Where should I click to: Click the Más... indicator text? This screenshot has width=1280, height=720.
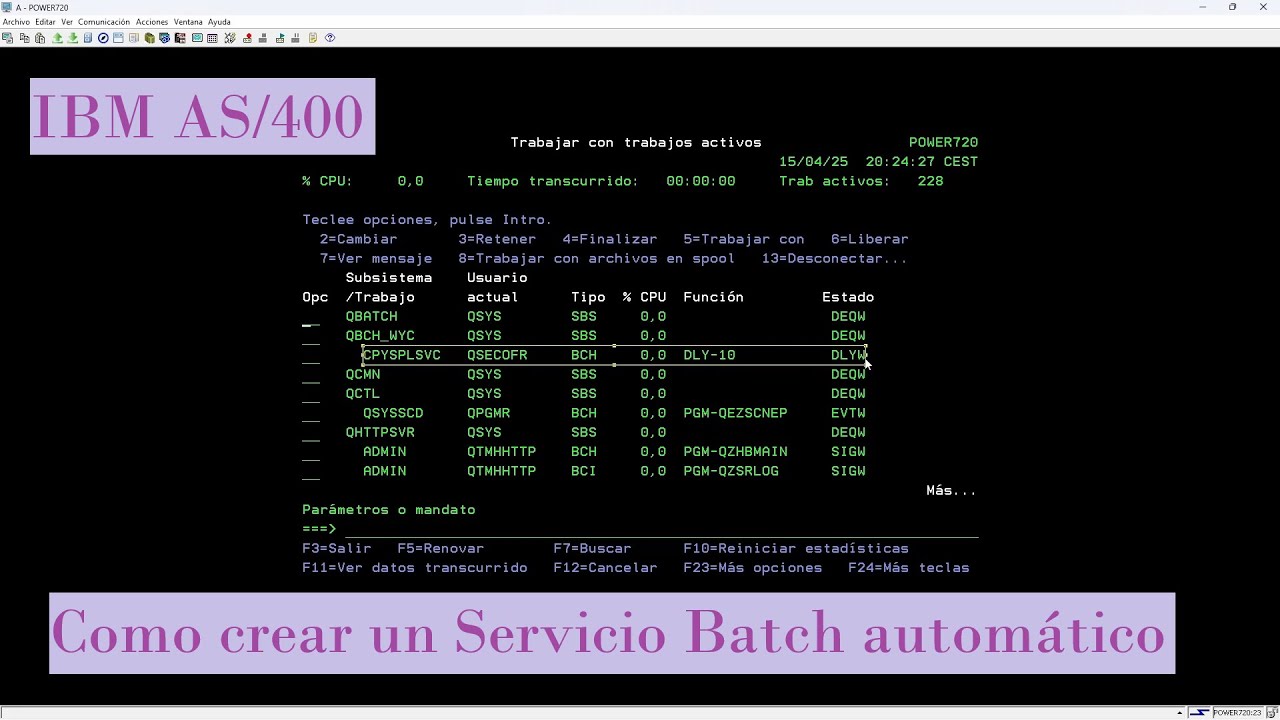[951, 491]
